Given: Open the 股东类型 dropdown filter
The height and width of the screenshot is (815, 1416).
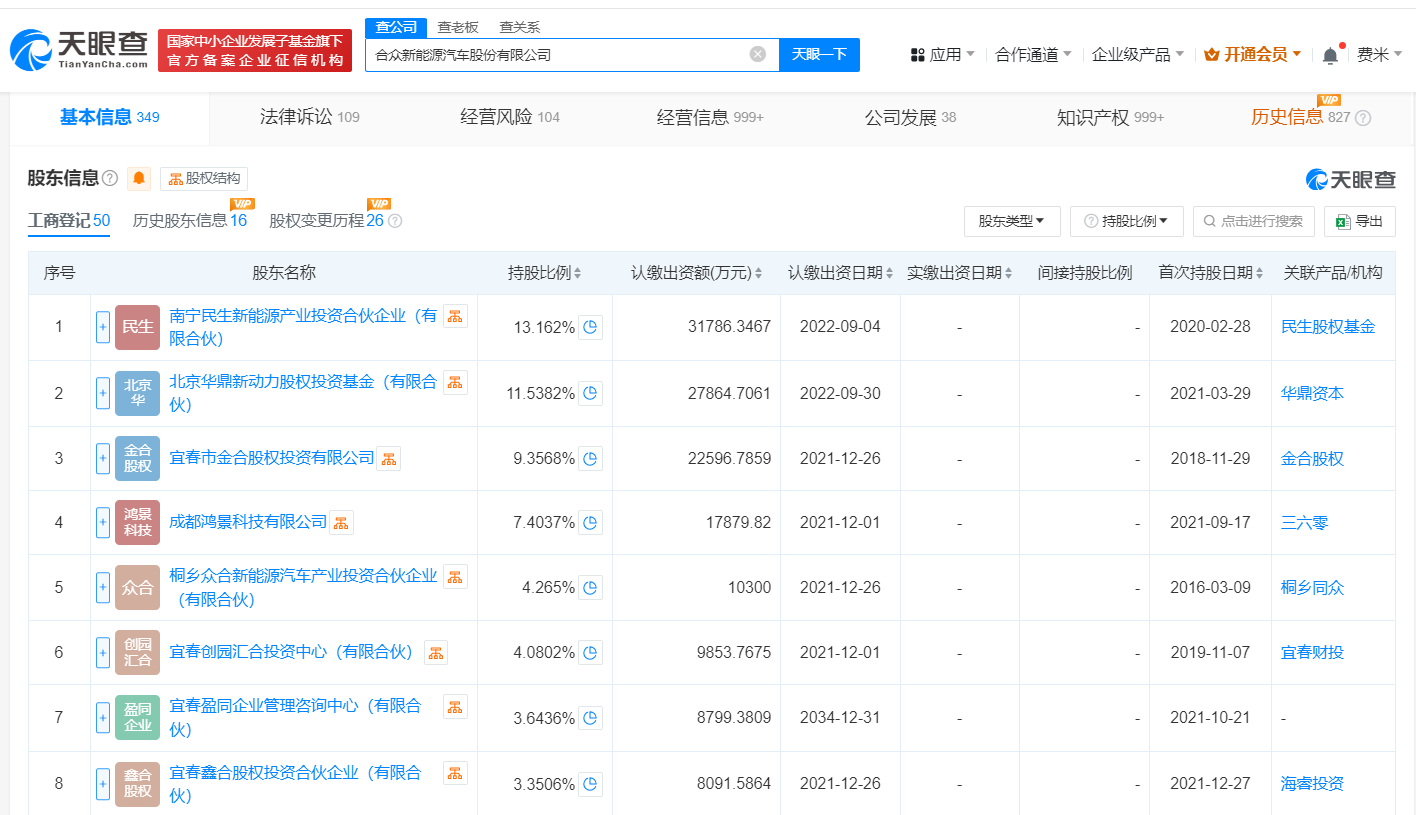Looking at the screenshot, I should point(1012,221).
